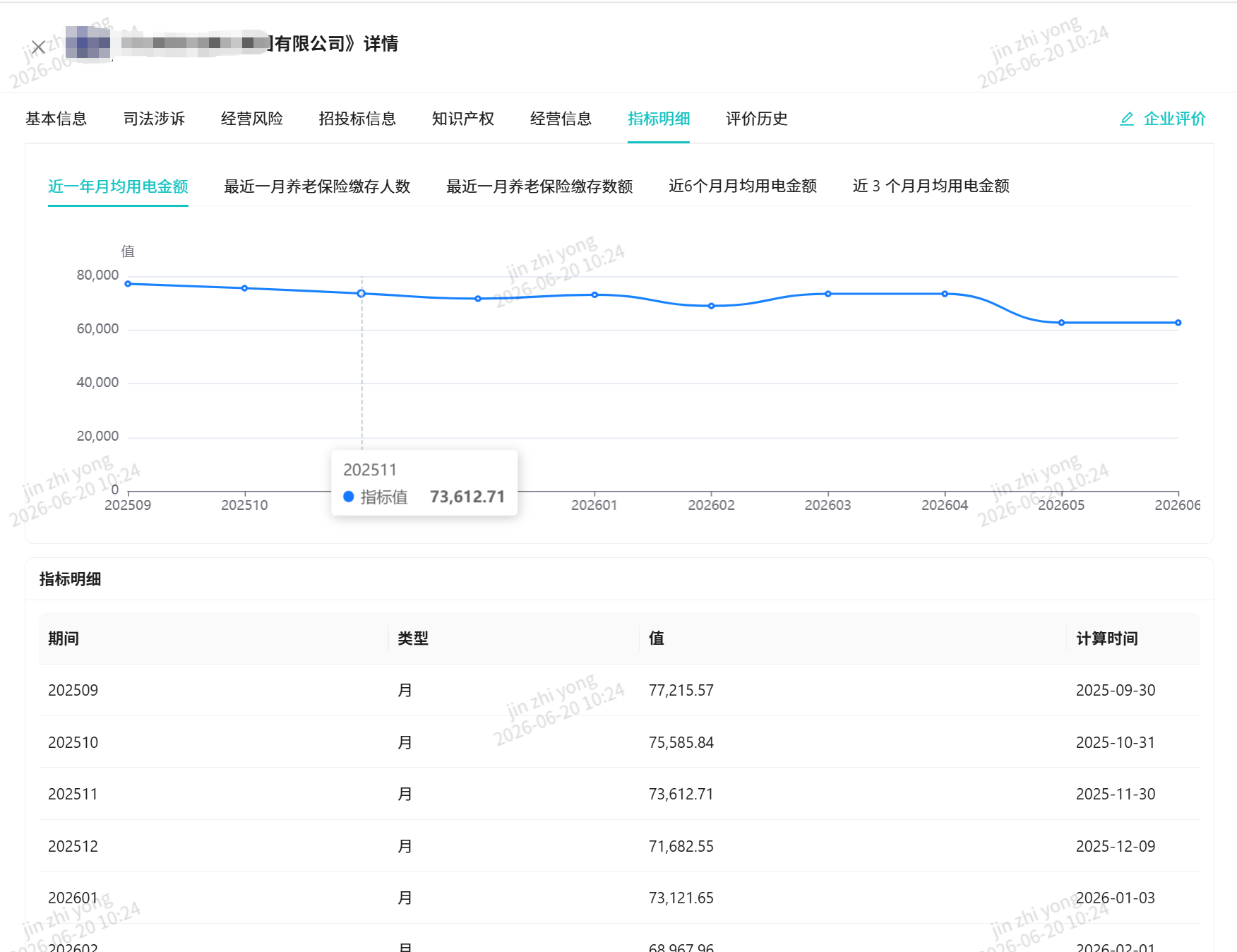Go to the 招投标信息 tab
This screenshot has height=952, width=1237.
click(357, 119)
